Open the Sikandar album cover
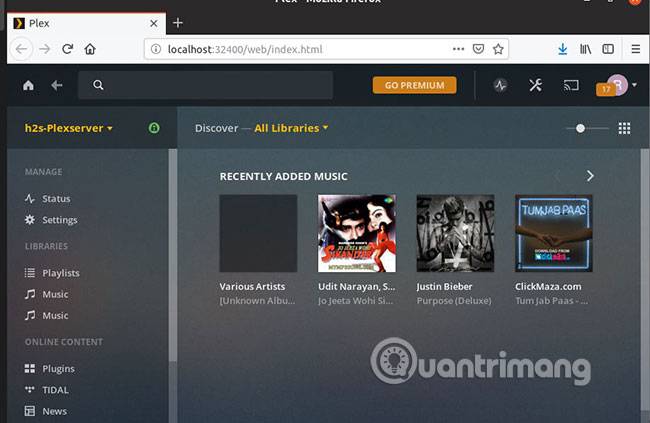 [357, 233]
